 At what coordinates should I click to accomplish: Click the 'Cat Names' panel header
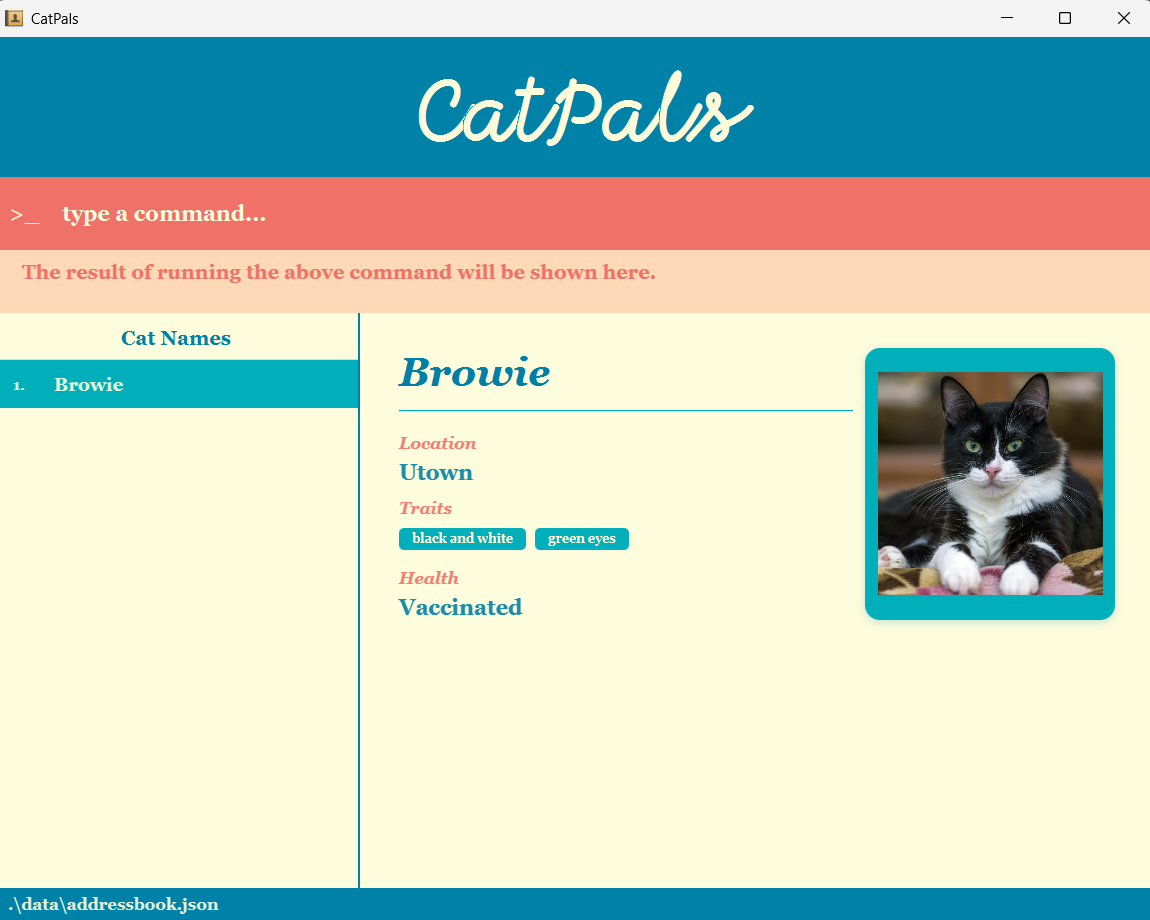point(176,337)
